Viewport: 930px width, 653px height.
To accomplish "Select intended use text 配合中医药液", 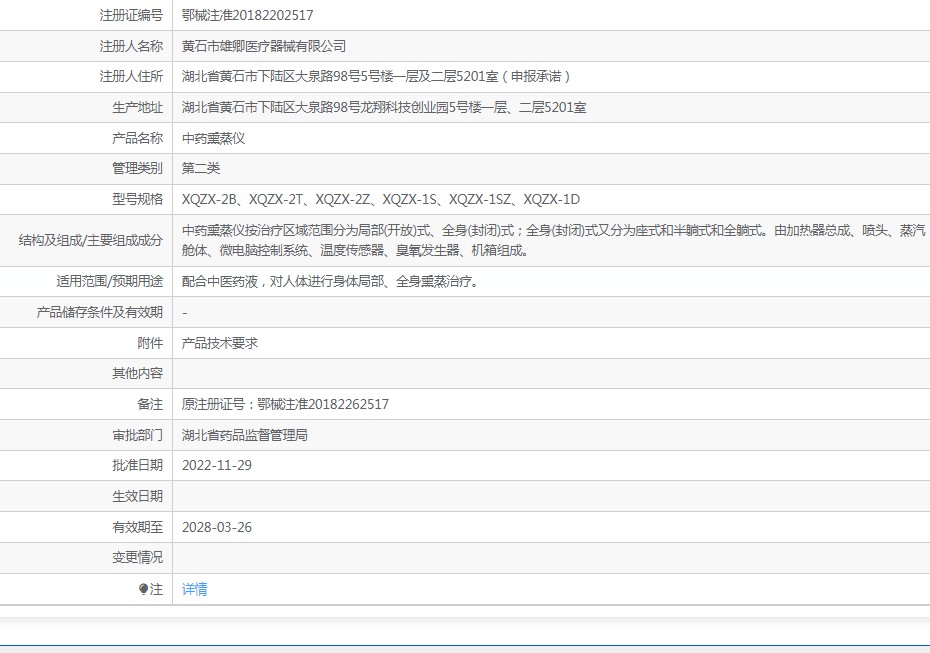I will coord(330,281).
